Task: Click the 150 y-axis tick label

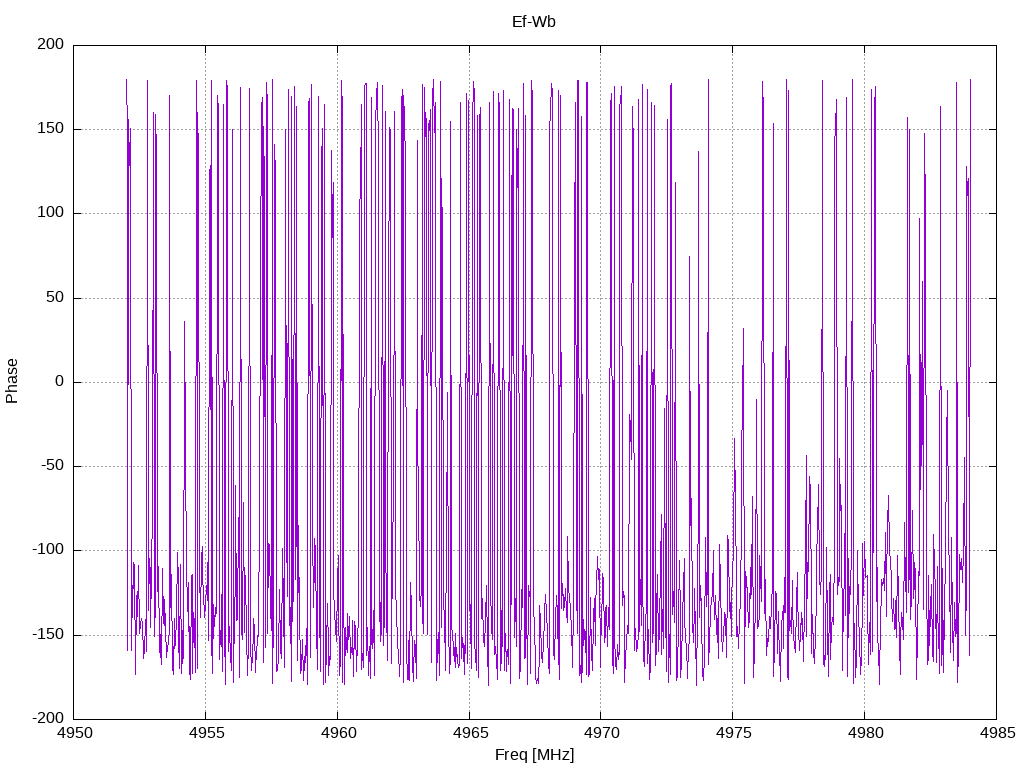Action: [x=51, y=129]
